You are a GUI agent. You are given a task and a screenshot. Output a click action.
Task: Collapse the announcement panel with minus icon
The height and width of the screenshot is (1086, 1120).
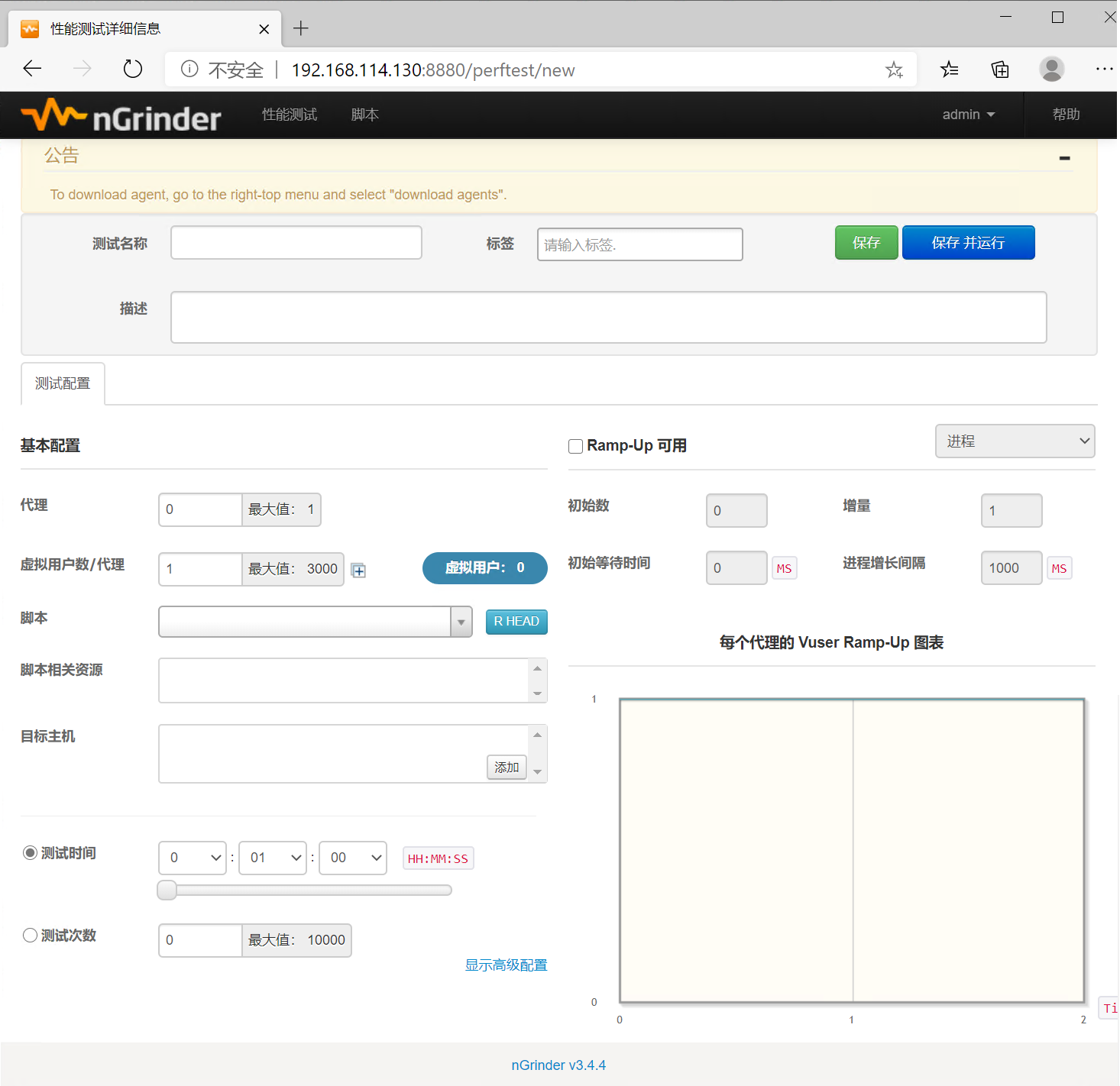(1064, 158)
